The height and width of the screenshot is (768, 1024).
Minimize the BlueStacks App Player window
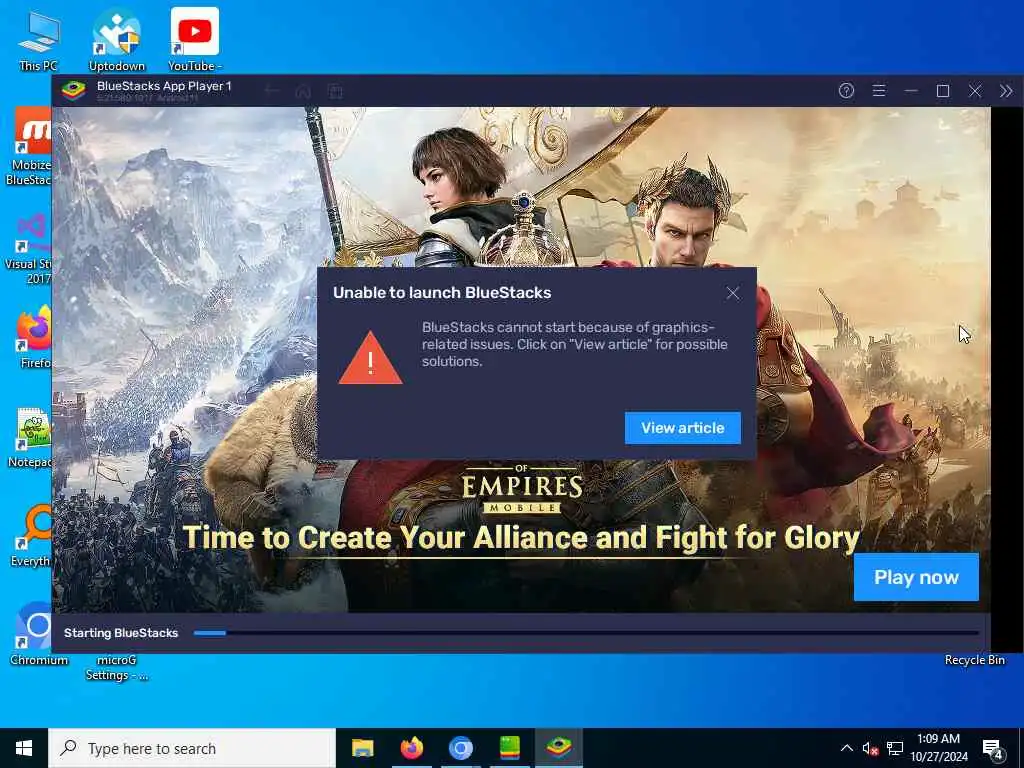(911, 91)
